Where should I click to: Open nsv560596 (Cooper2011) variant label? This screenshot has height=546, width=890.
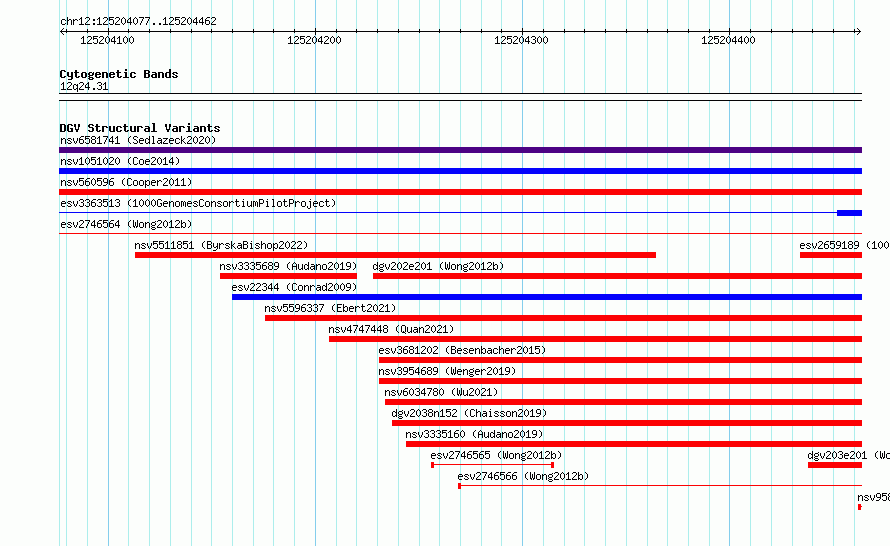[x=126, y=182]
